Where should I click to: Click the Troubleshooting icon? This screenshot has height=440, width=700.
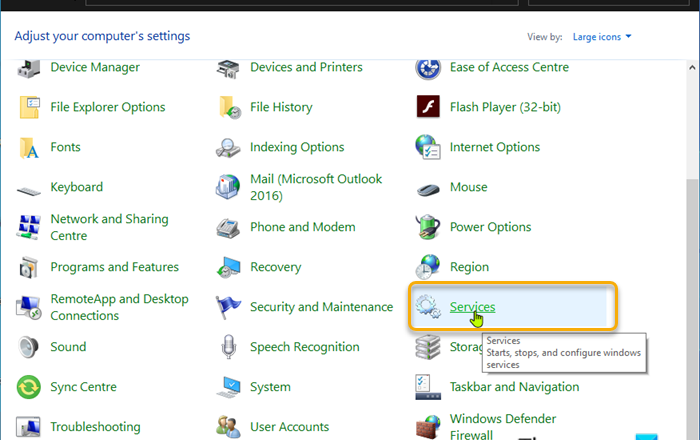(29, 427)
